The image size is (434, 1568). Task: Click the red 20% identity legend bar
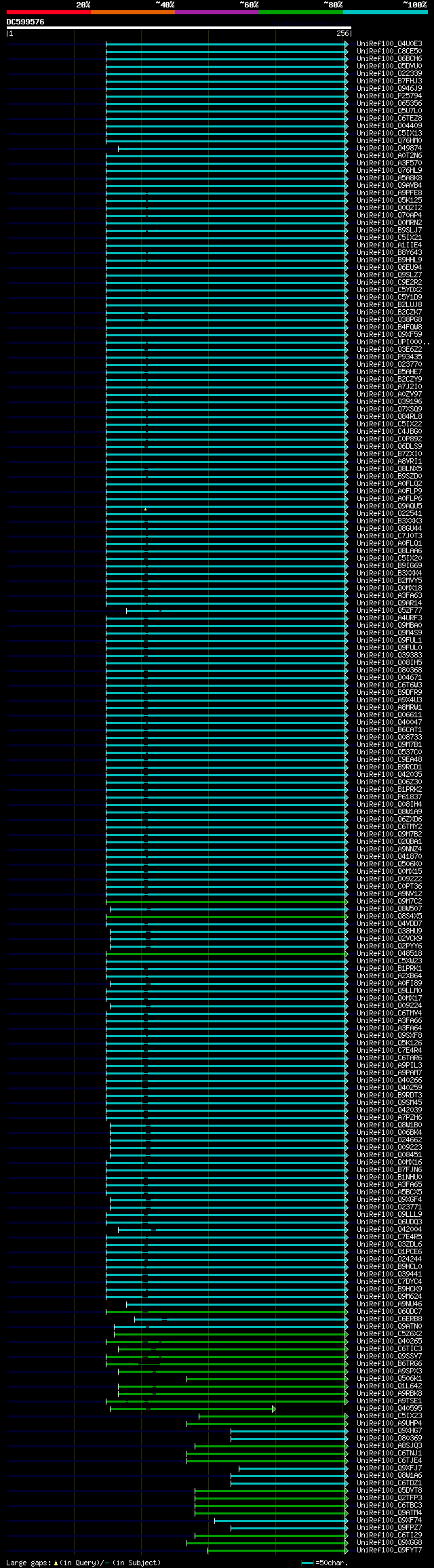pyautogui.click(x=49, y=12)
